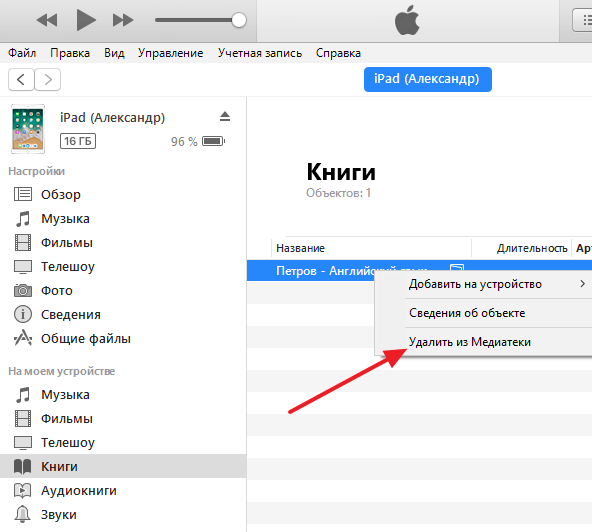The height and width of the screenshot is (532, 592).
Task: Select Фильмы film icon under Настройки
Action: point(23,242)
